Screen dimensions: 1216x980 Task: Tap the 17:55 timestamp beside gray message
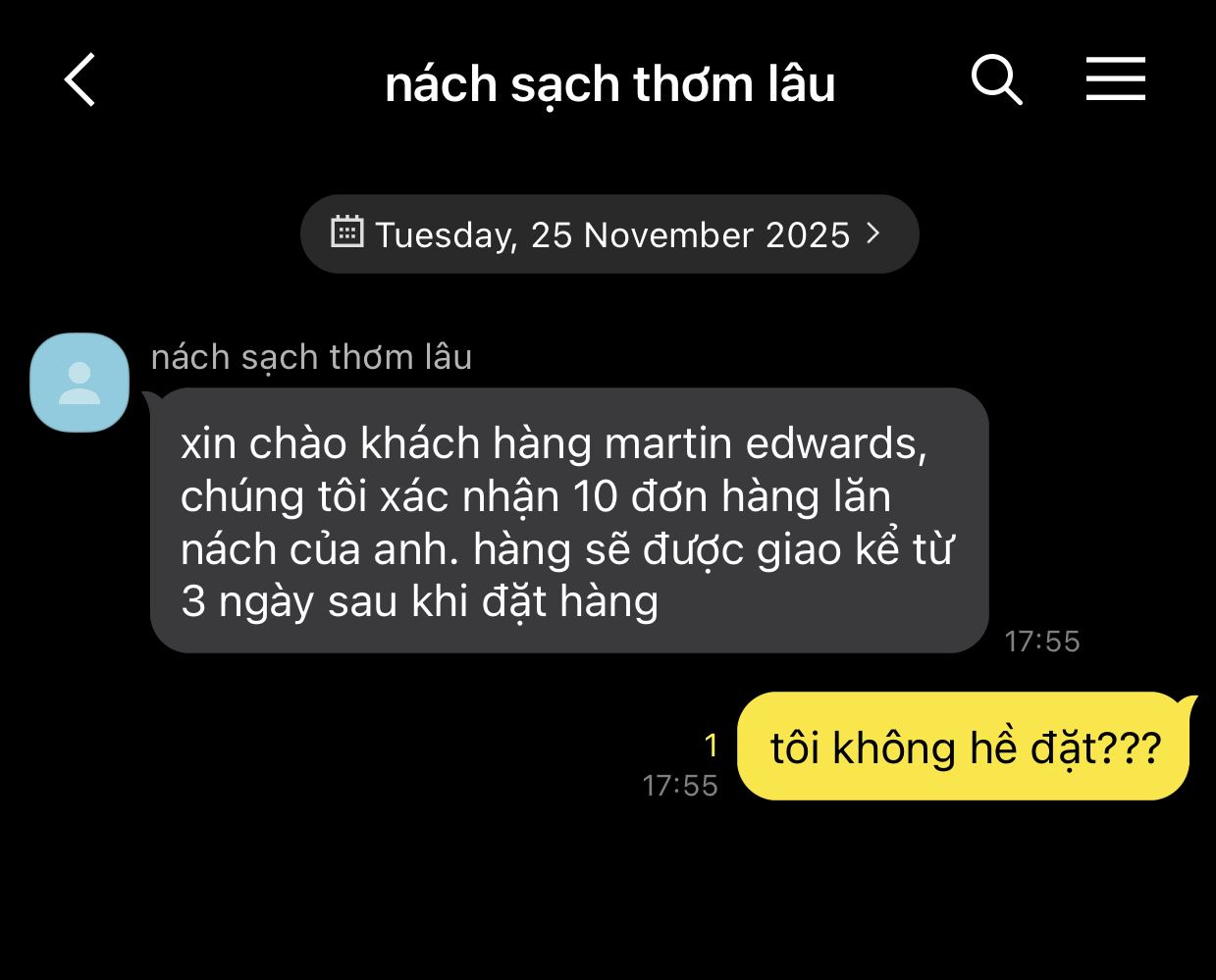pos(1042,642)
